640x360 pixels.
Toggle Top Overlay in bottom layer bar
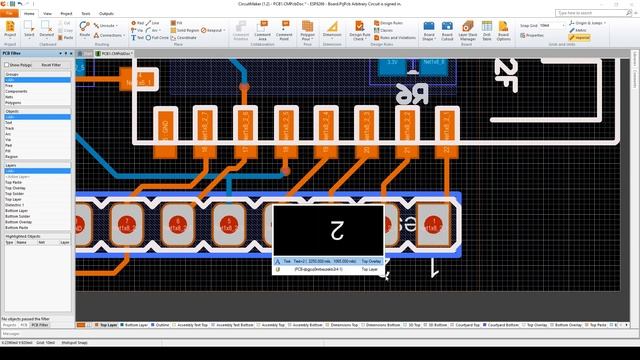534,325
